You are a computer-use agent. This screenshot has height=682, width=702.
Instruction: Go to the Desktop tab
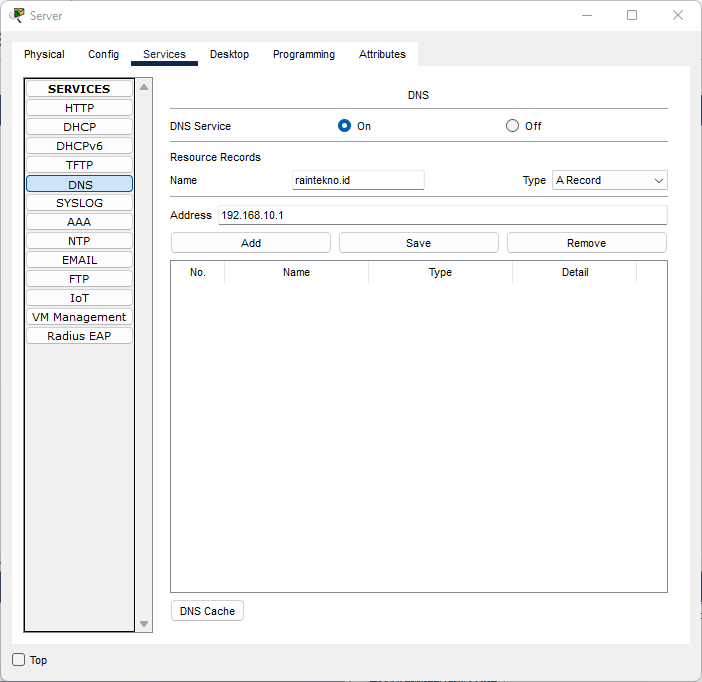(x=229, y=54)
